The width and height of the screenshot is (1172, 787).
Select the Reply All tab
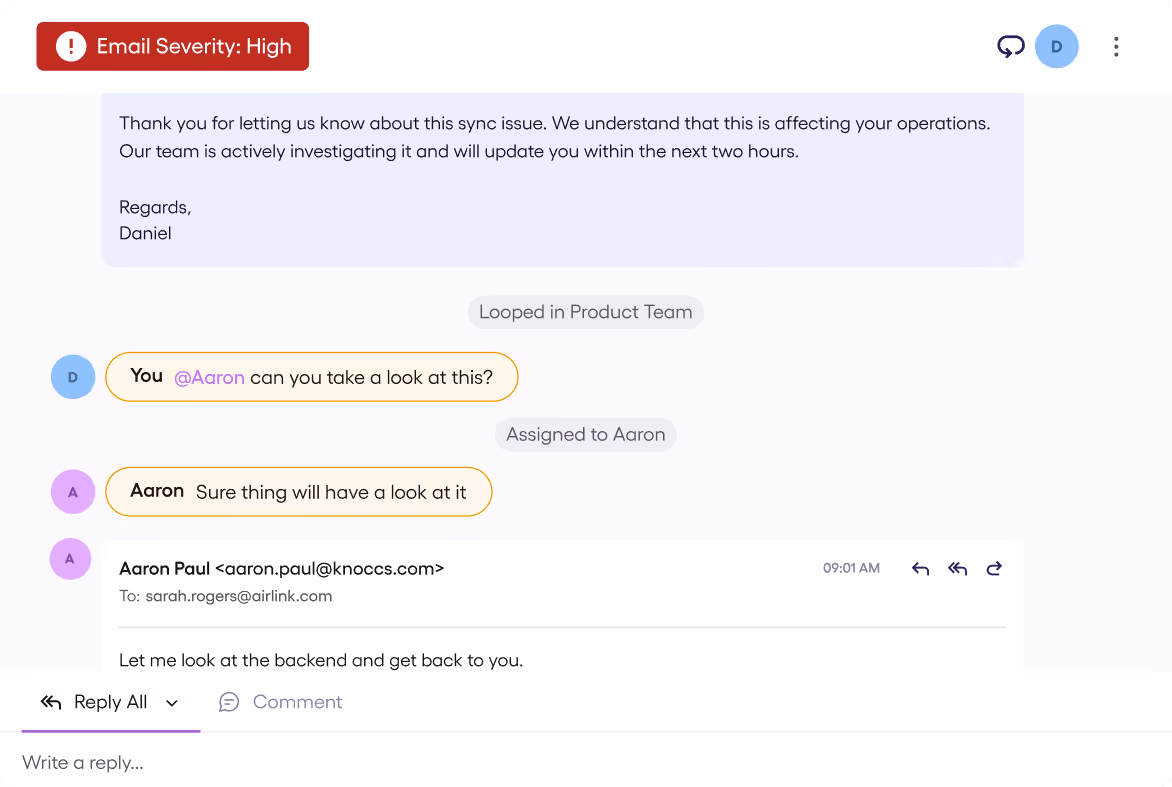94,702
